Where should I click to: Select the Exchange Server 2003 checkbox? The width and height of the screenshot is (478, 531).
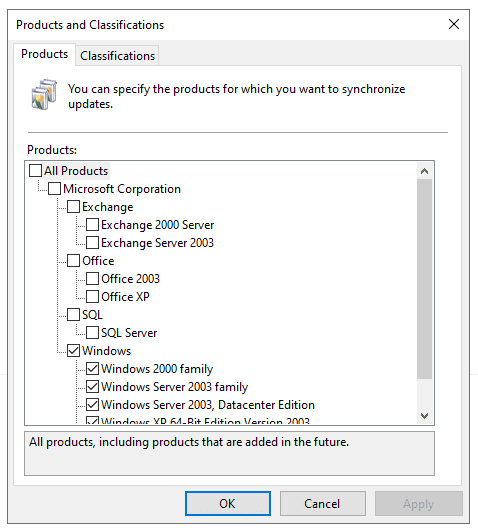92,242
